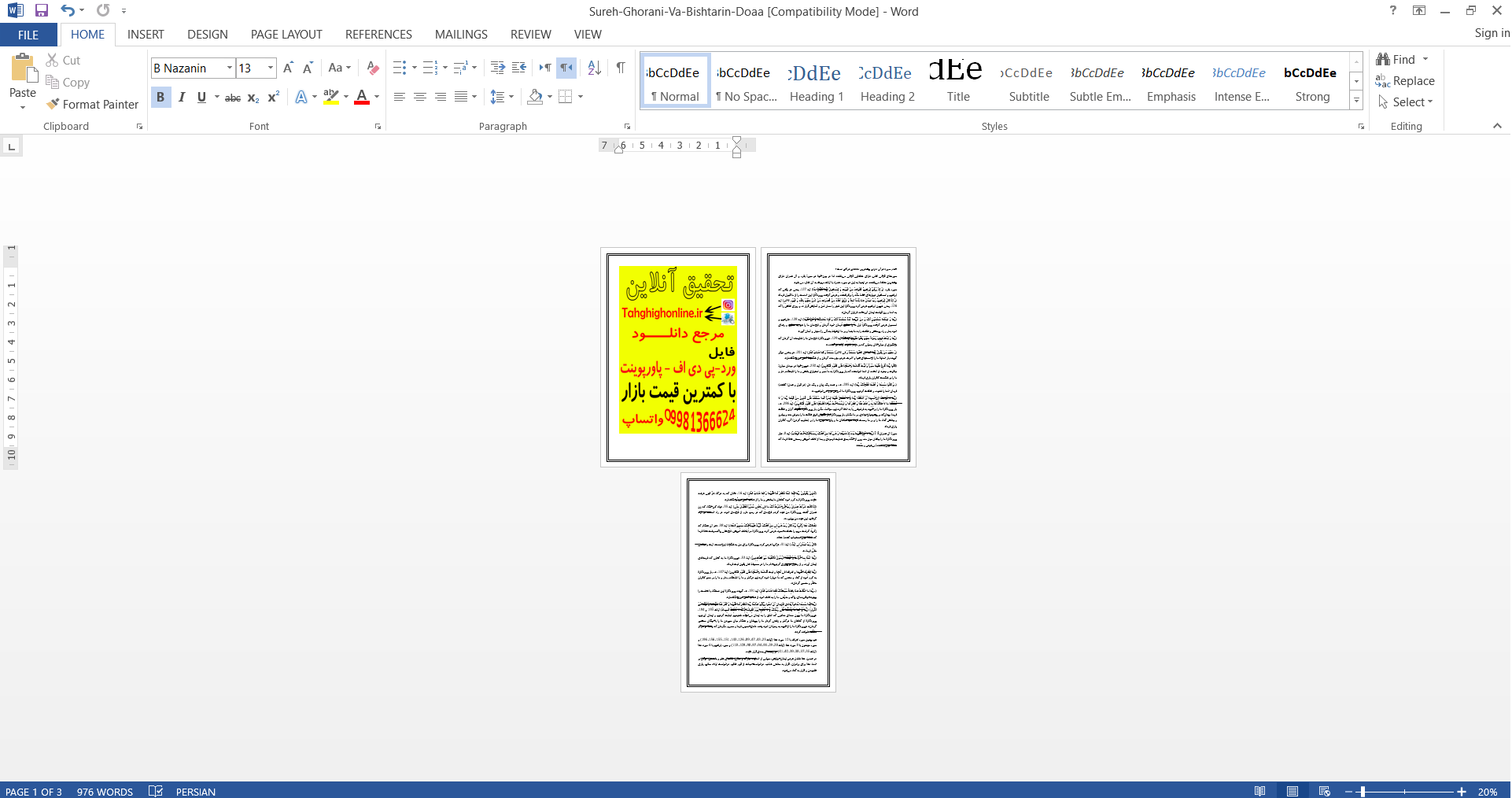Apply yellow text highlight color
This screenshot has height=798, width=1512.
331,97
